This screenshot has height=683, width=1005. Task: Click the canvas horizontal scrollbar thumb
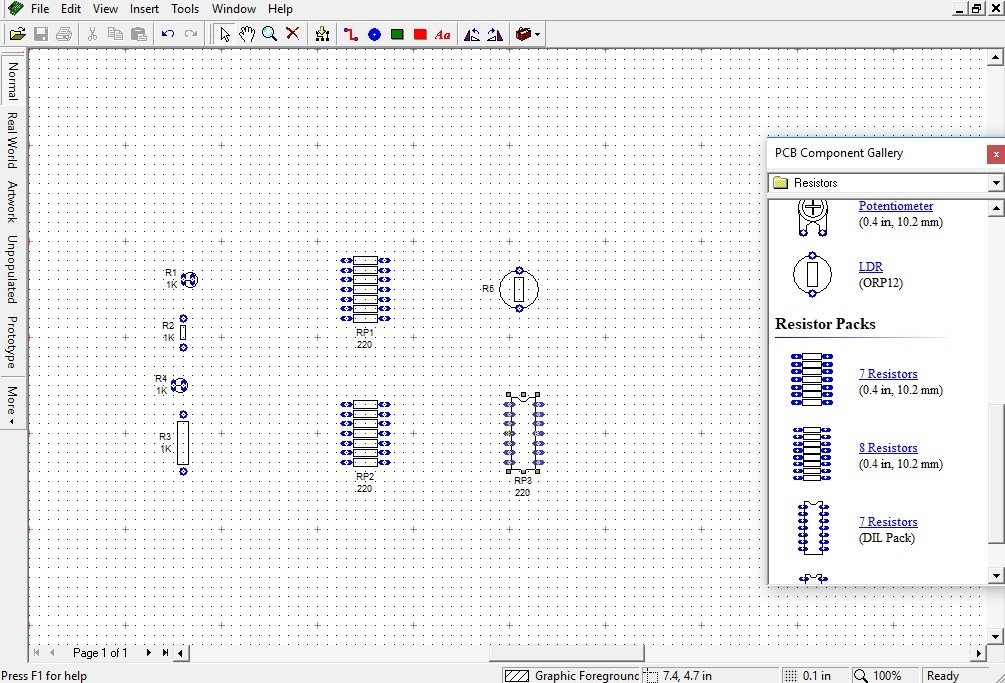tap(566, 653)
